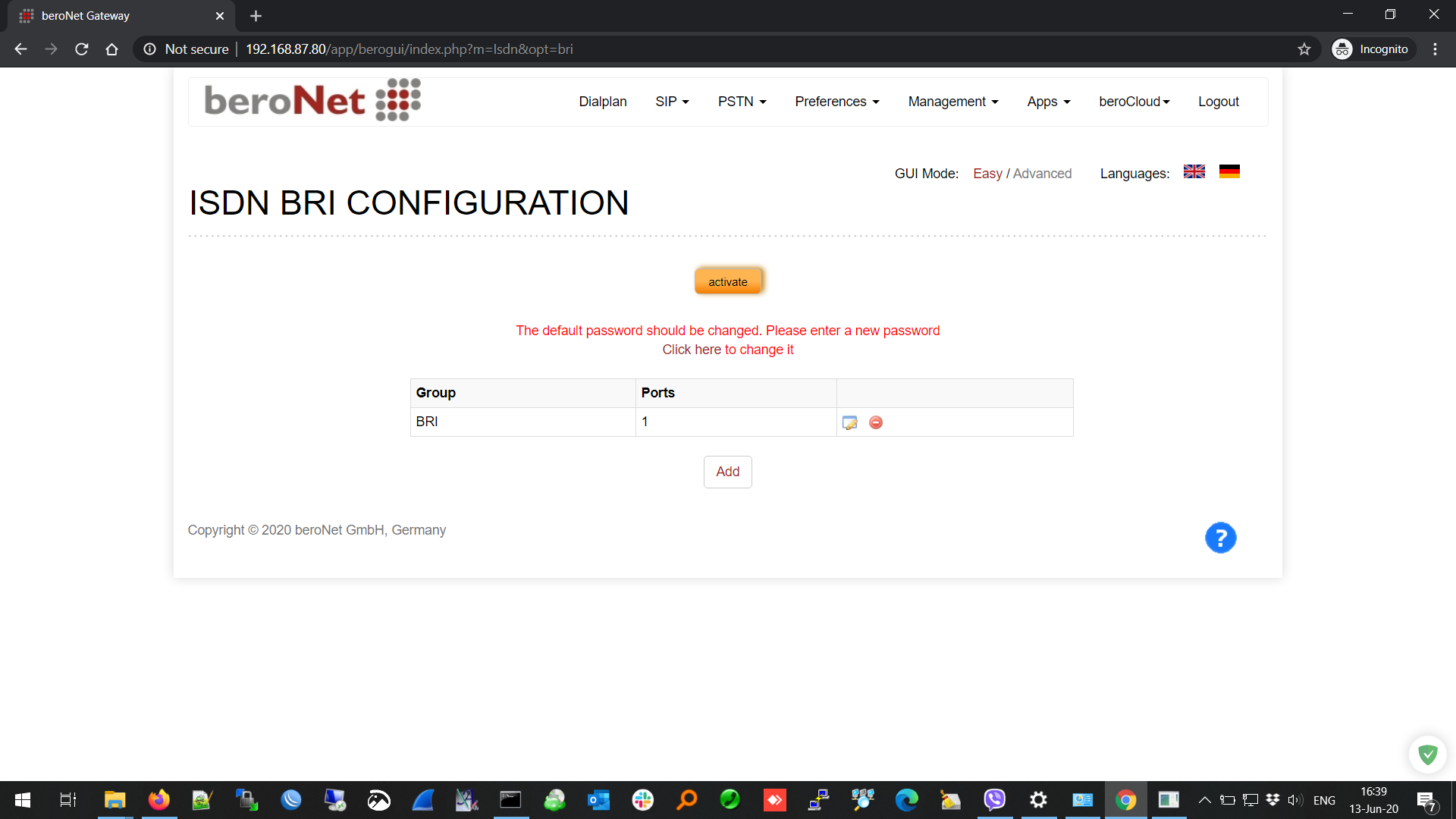Click the red delete icon in BRI row
Image resolution: width=1456 pixels, height=819 pixels.
(876, 422)
